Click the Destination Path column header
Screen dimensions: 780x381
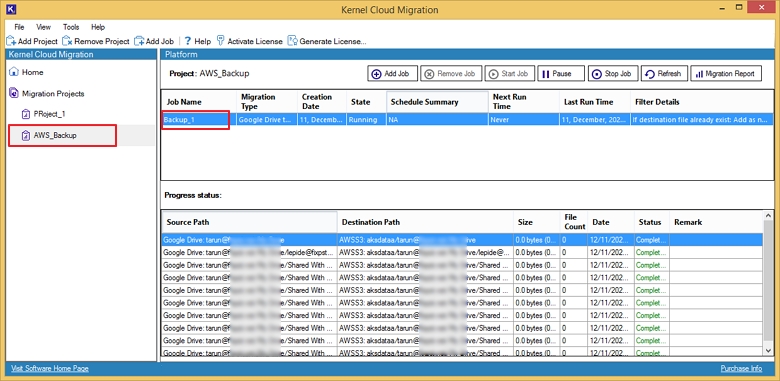pyautogui.click(x=426, y=222)
